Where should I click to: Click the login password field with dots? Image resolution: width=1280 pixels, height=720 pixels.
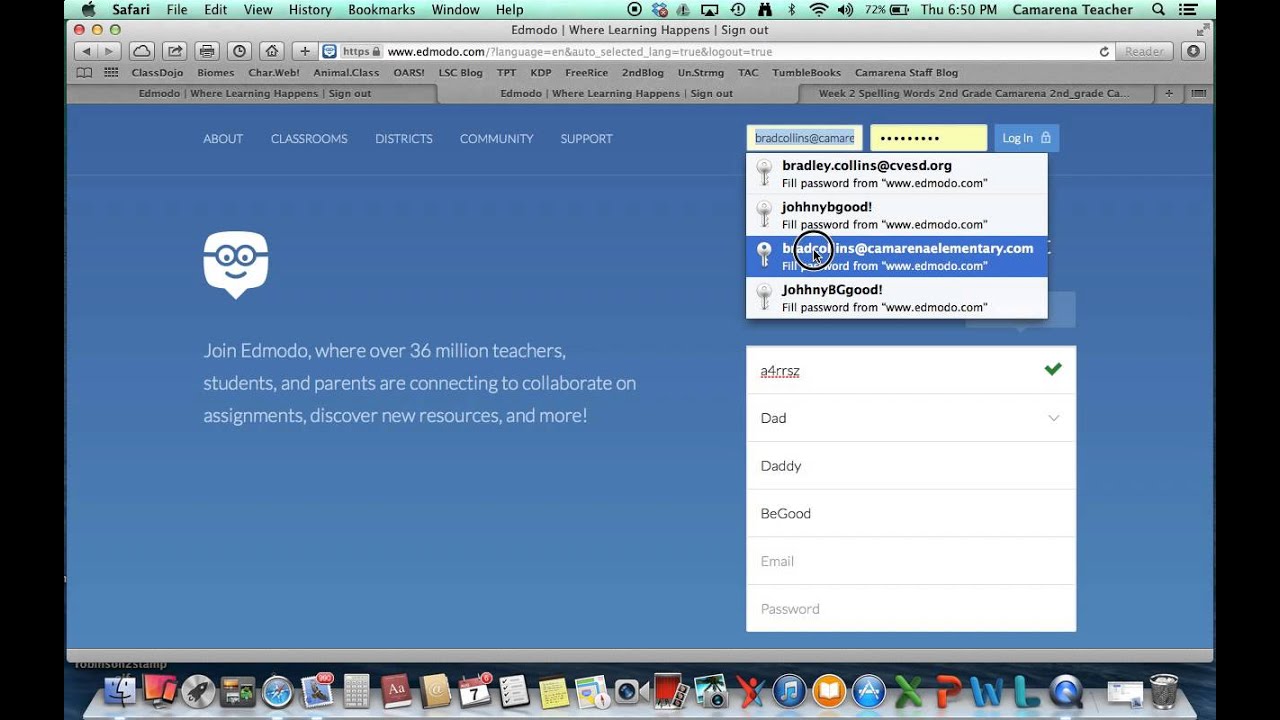tap(928, 138)
